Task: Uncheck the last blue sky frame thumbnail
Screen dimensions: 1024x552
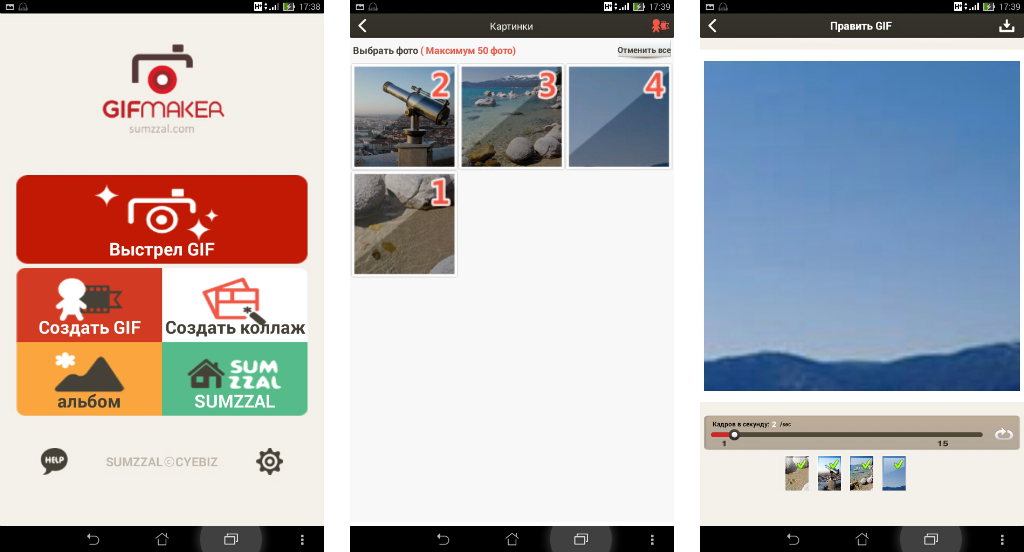Action: 894,474
